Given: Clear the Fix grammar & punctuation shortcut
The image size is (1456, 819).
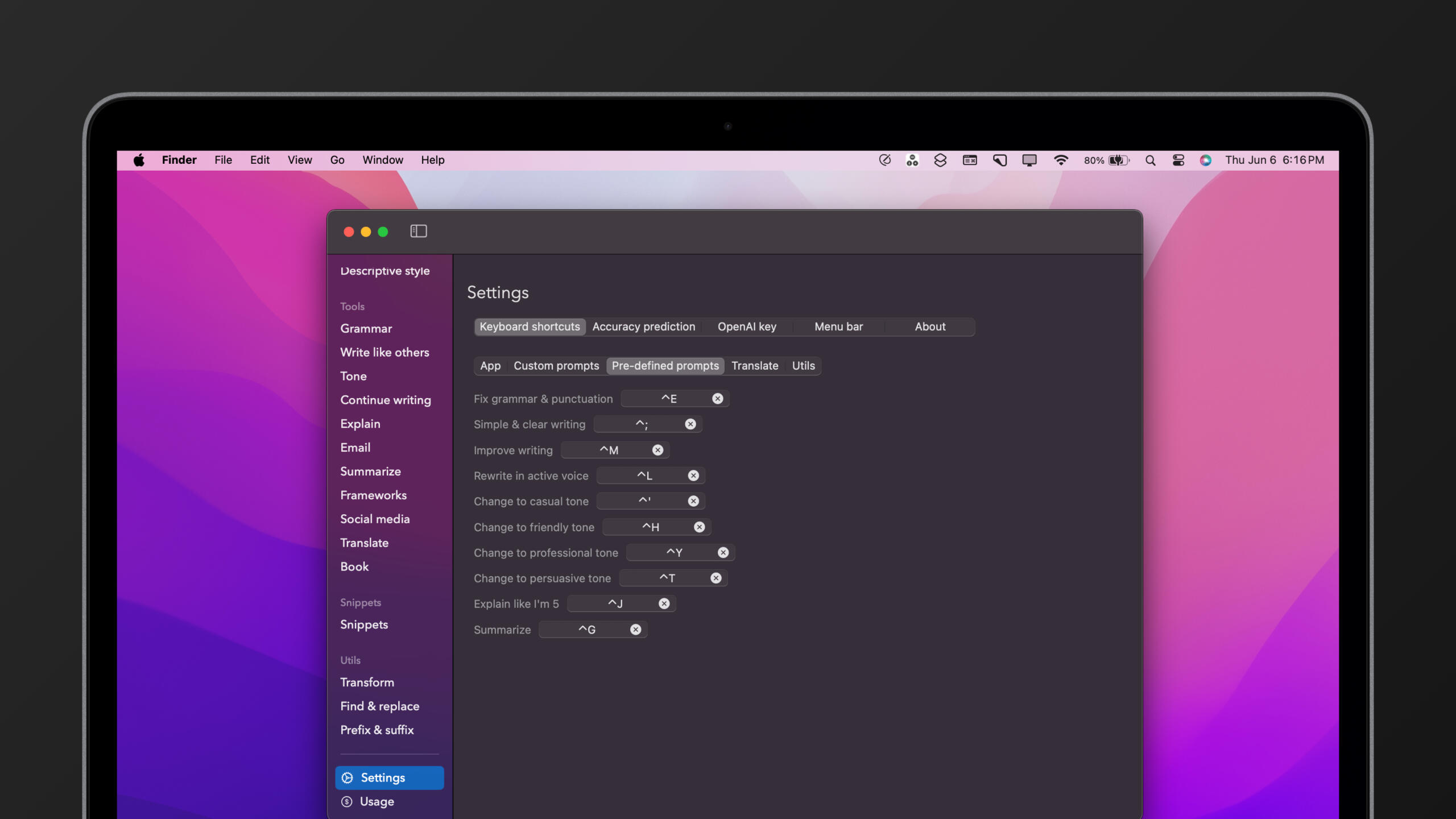Looking at the screenshot, I should (718, 399).
